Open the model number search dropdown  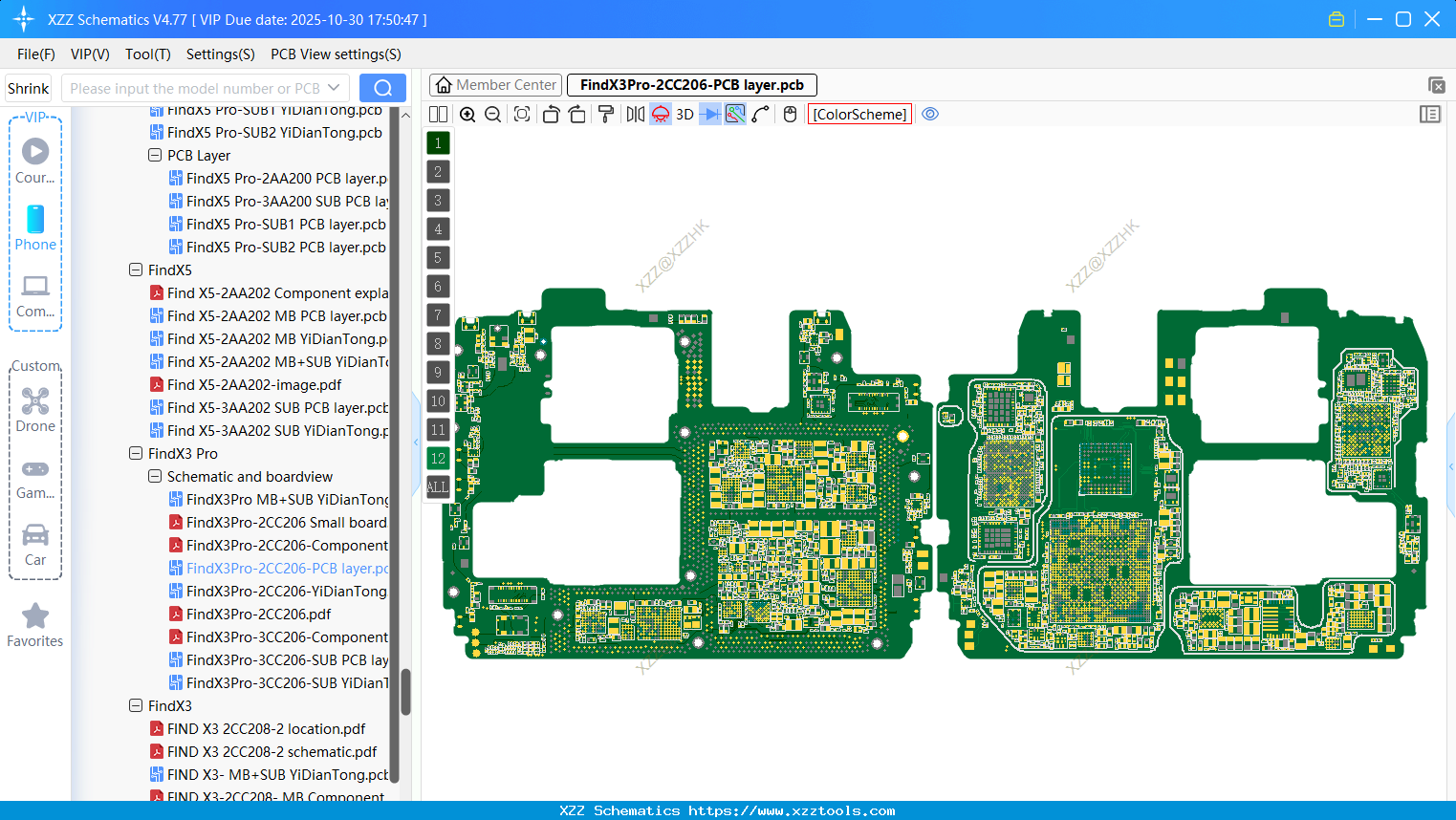[334, 87]
